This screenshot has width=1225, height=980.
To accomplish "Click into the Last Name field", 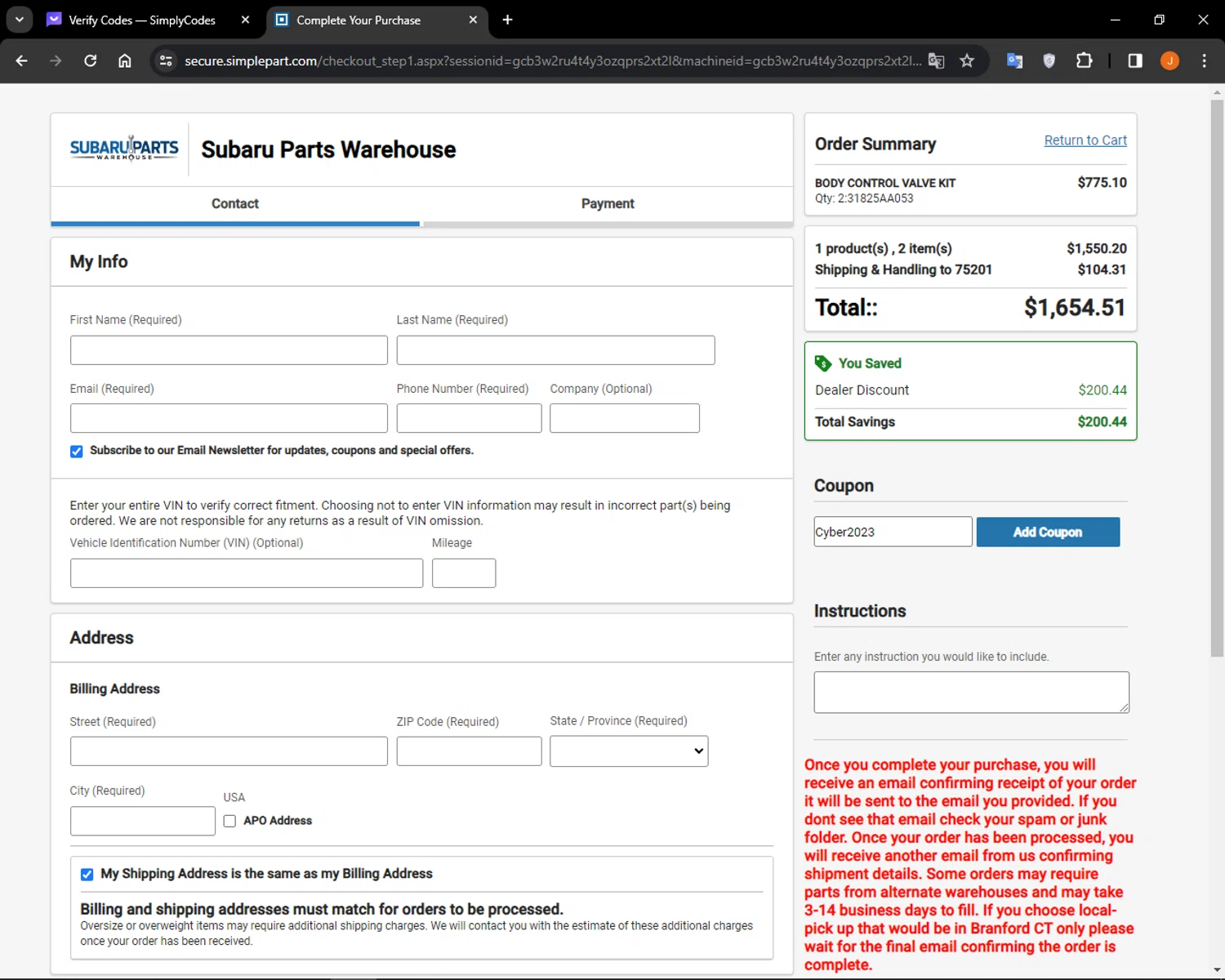I will 555,350.
